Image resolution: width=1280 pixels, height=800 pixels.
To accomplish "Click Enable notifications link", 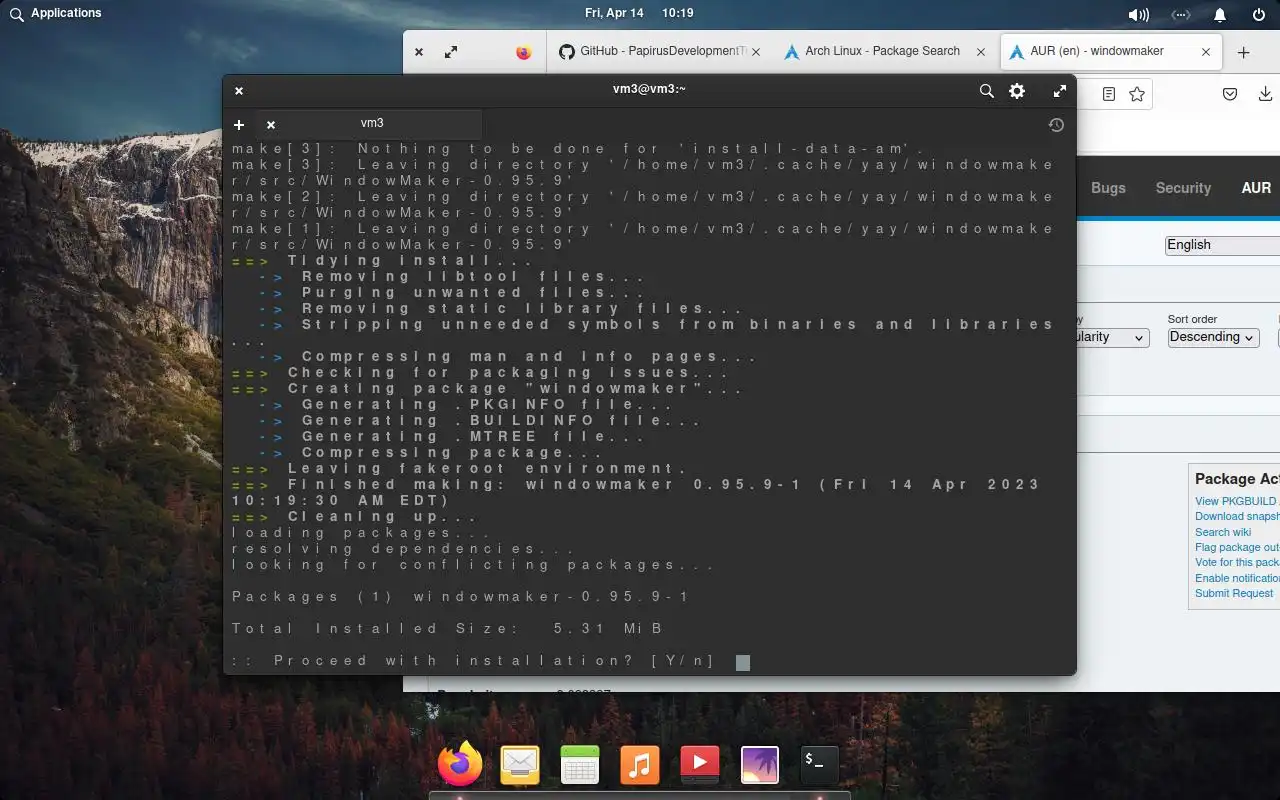I will click(x=1237, y=578).
